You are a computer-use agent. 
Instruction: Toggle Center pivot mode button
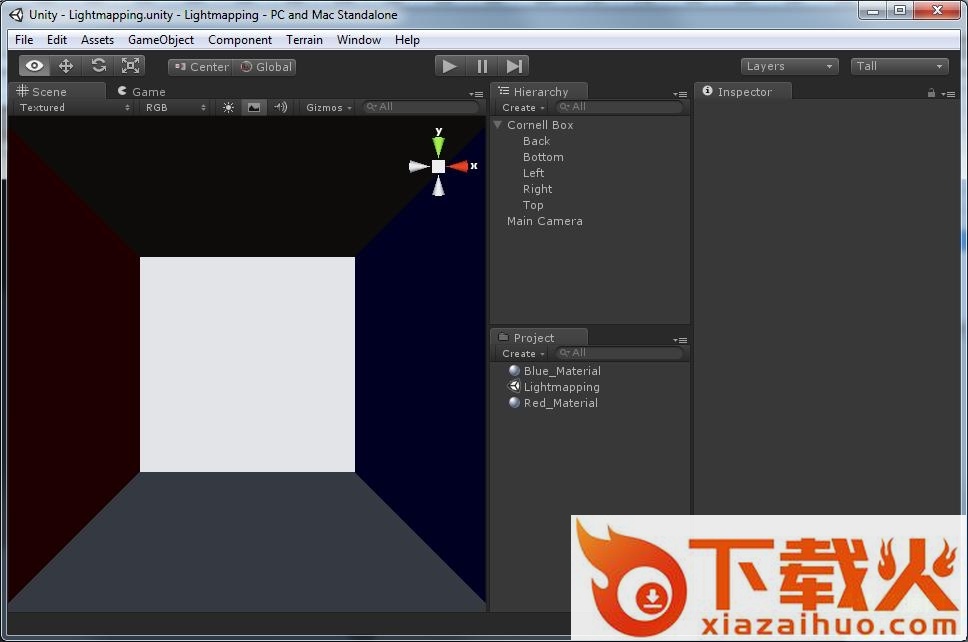coord(200,67)
